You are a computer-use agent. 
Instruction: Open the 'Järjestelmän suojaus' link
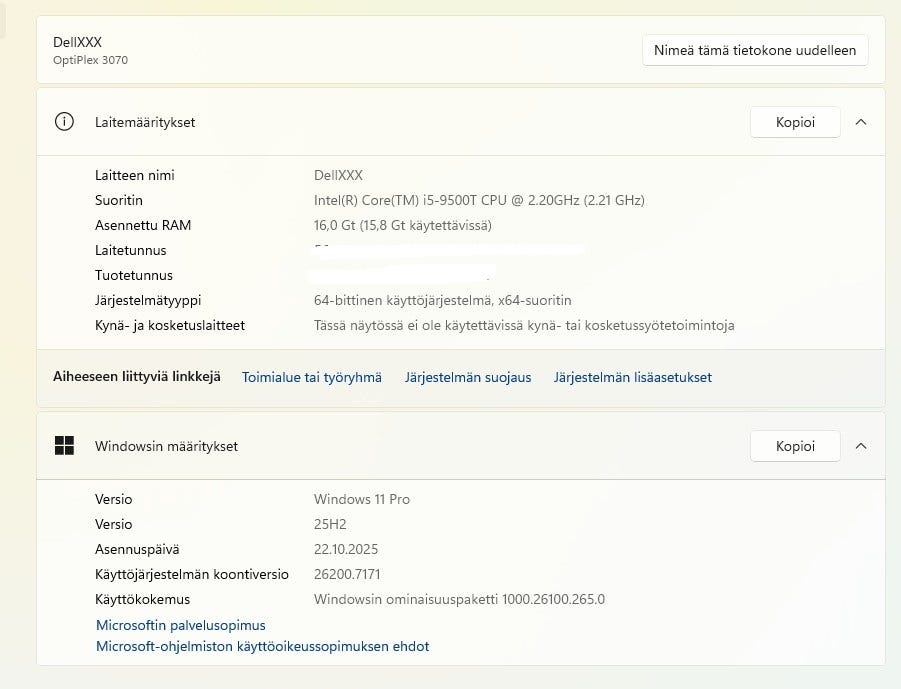pos(468,377)
